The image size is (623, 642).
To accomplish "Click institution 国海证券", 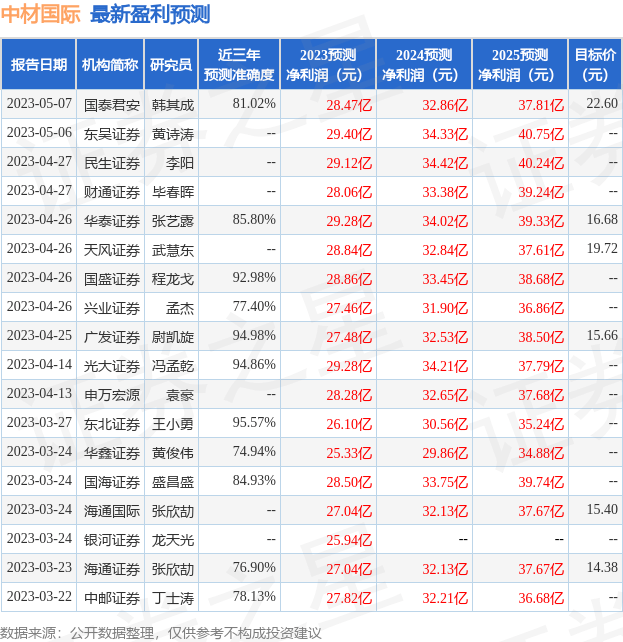I will (112, 482).
